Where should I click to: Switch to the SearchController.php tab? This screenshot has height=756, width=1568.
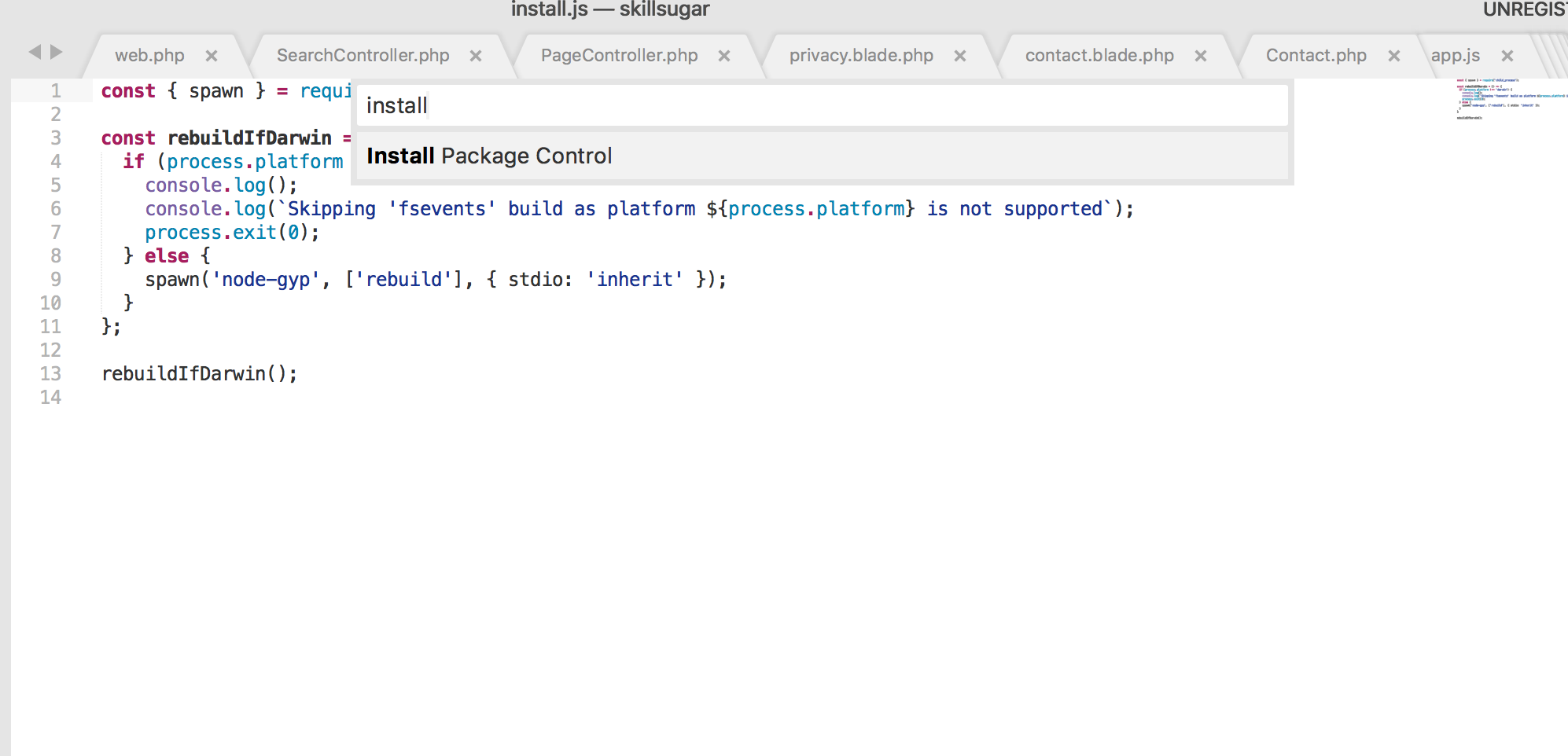[x=363, y=56]
